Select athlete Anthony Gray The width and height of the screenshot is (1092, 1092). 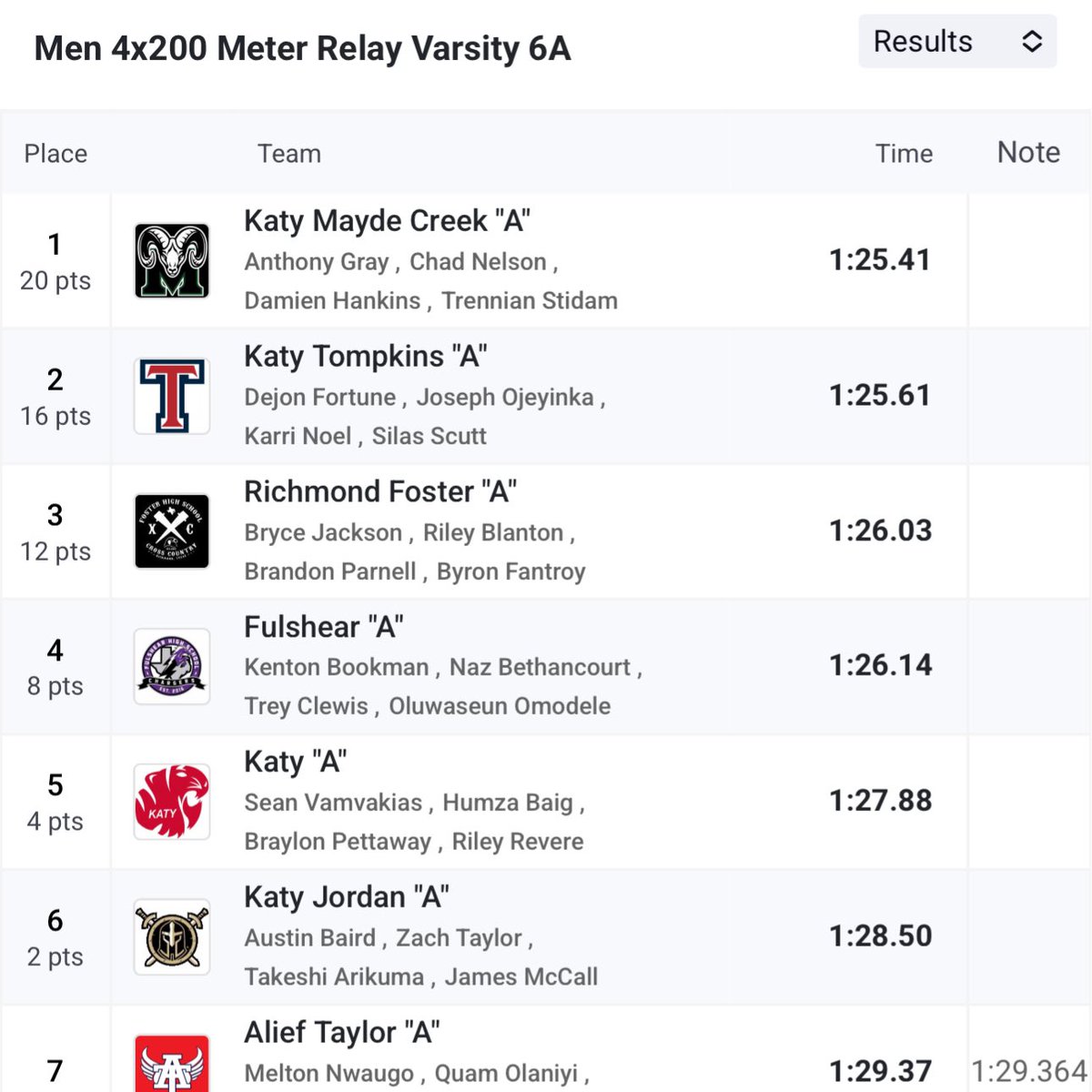pos(316,262)
